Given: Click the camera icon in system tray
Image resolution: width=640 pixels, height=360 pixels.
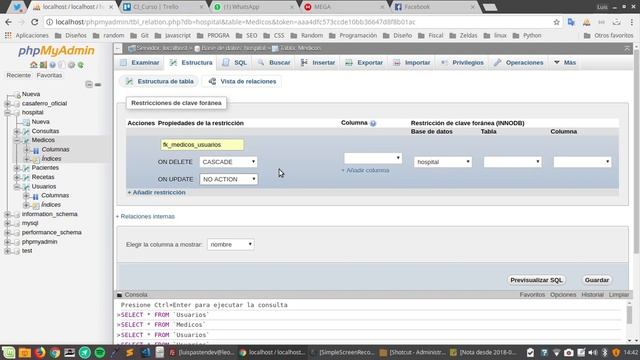Looking at the screenshot, I should click(568, 352).
